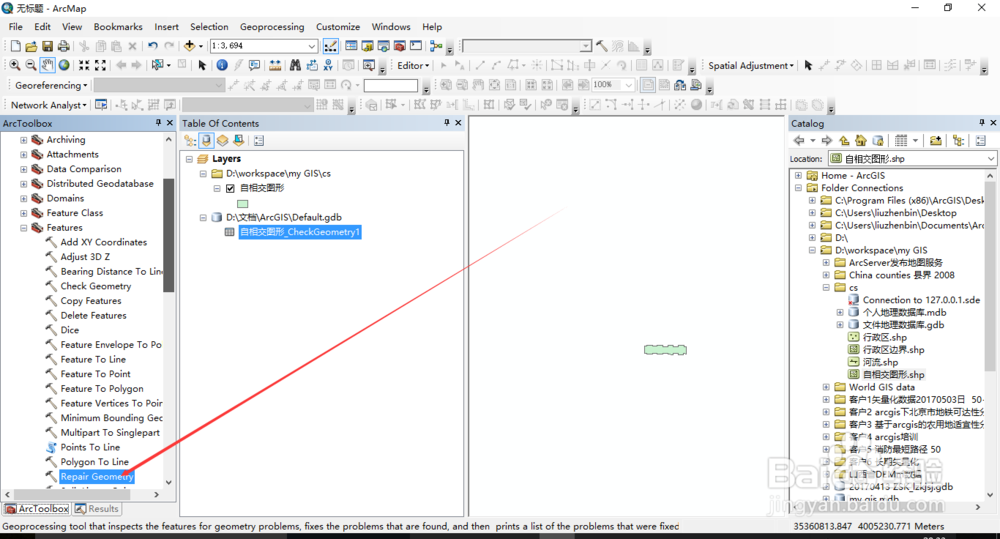
Task: Close the Table Of Contents panel
Action: coord(458,122)
